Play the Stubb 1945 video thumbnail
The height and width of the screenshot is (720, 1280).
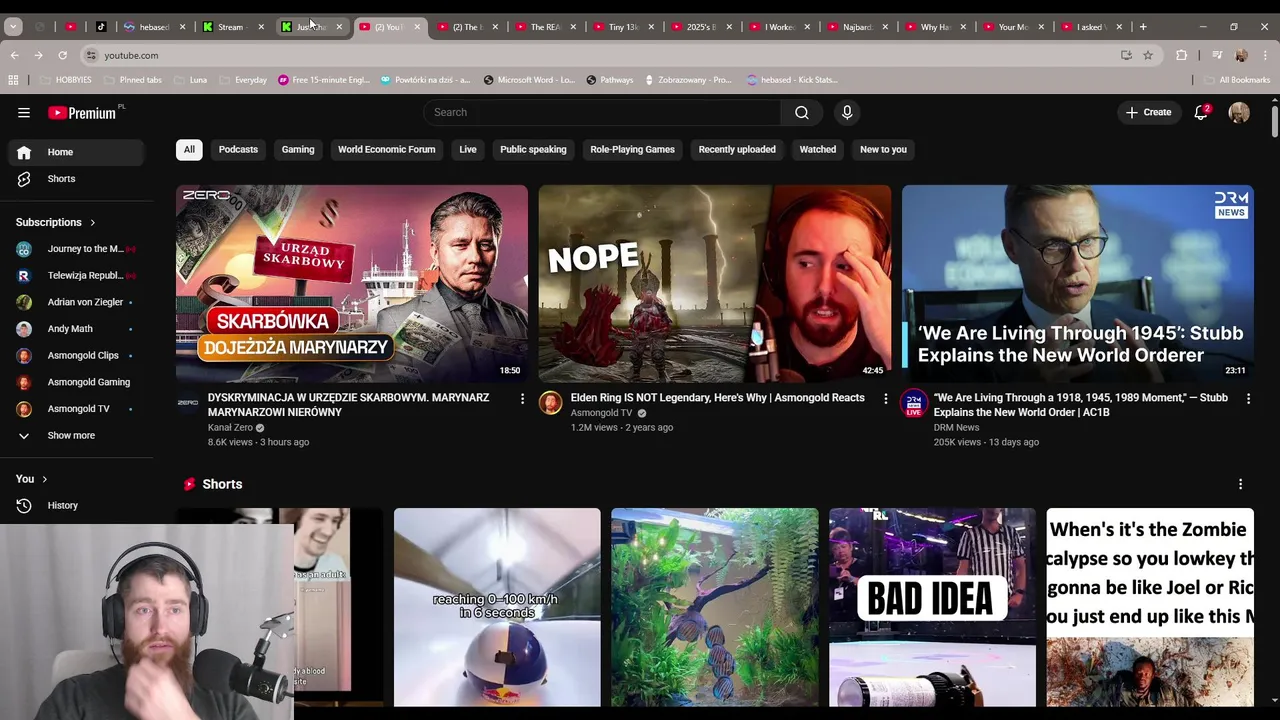(x=1078, y=284)
